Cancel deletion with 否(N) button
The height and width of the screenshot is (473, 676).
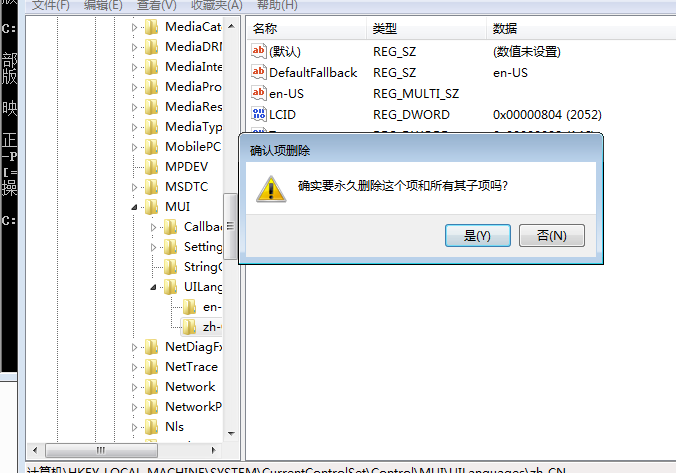[x=552, y=235]
